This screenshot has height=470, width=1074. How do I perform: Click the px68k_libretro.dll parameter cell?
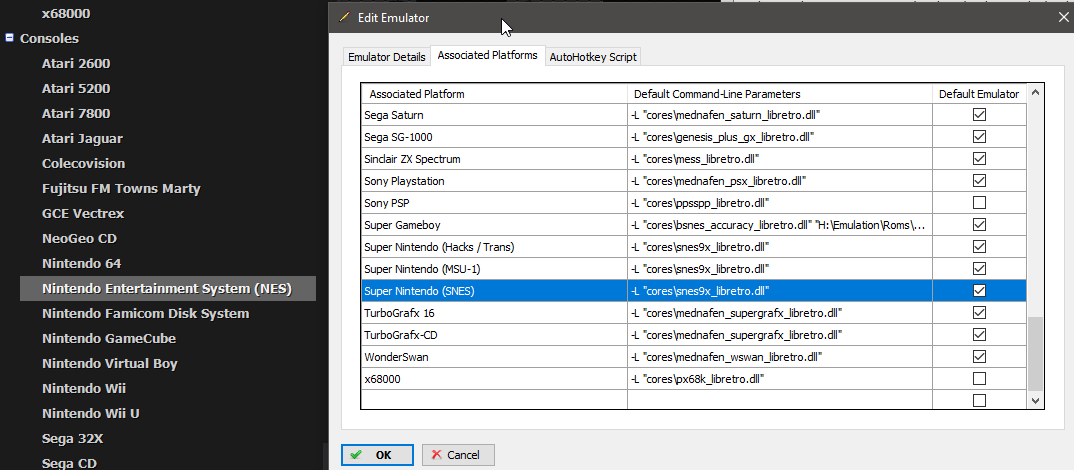click(779, 378)
